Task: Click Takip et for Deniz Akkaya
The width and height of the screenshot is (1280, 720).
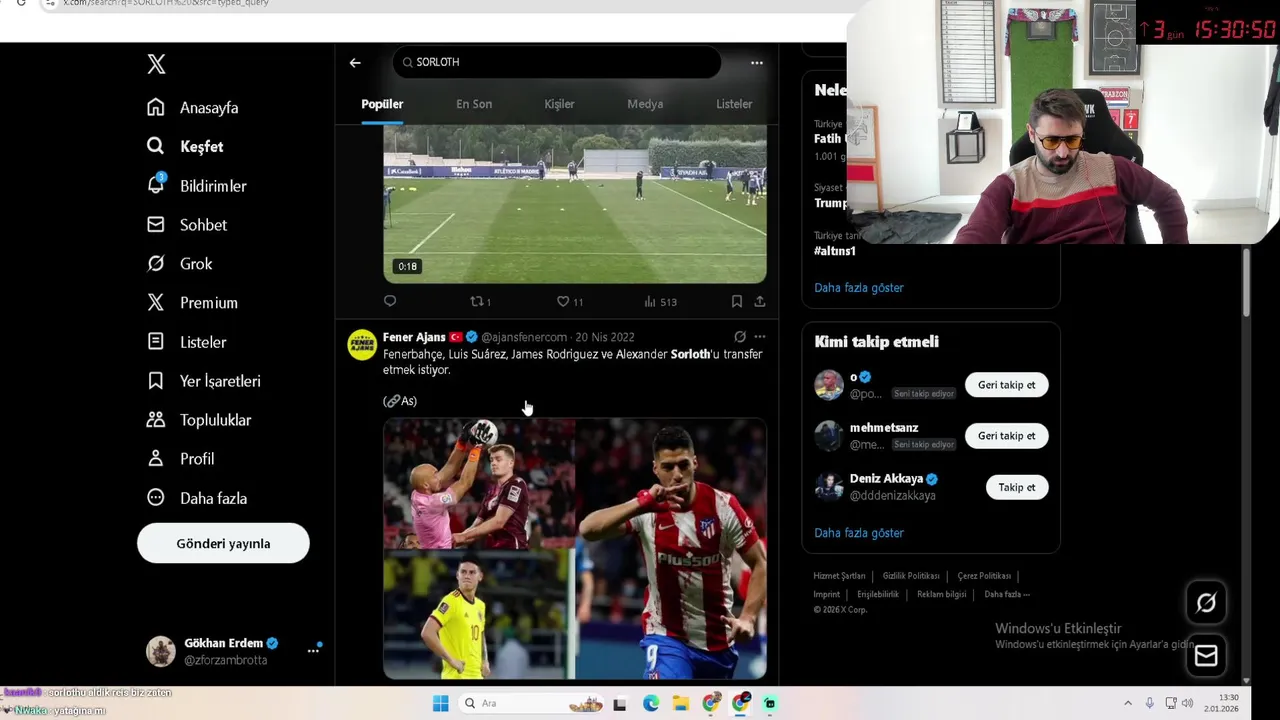Action: point(1017,487)
